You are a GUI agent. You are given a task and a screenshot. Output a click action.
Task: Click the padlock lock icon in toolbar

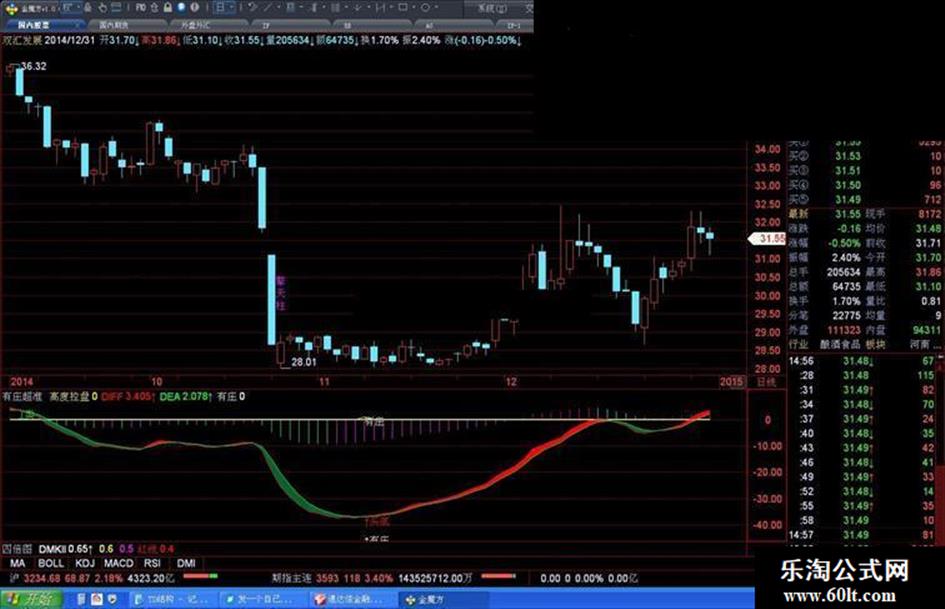168,7
